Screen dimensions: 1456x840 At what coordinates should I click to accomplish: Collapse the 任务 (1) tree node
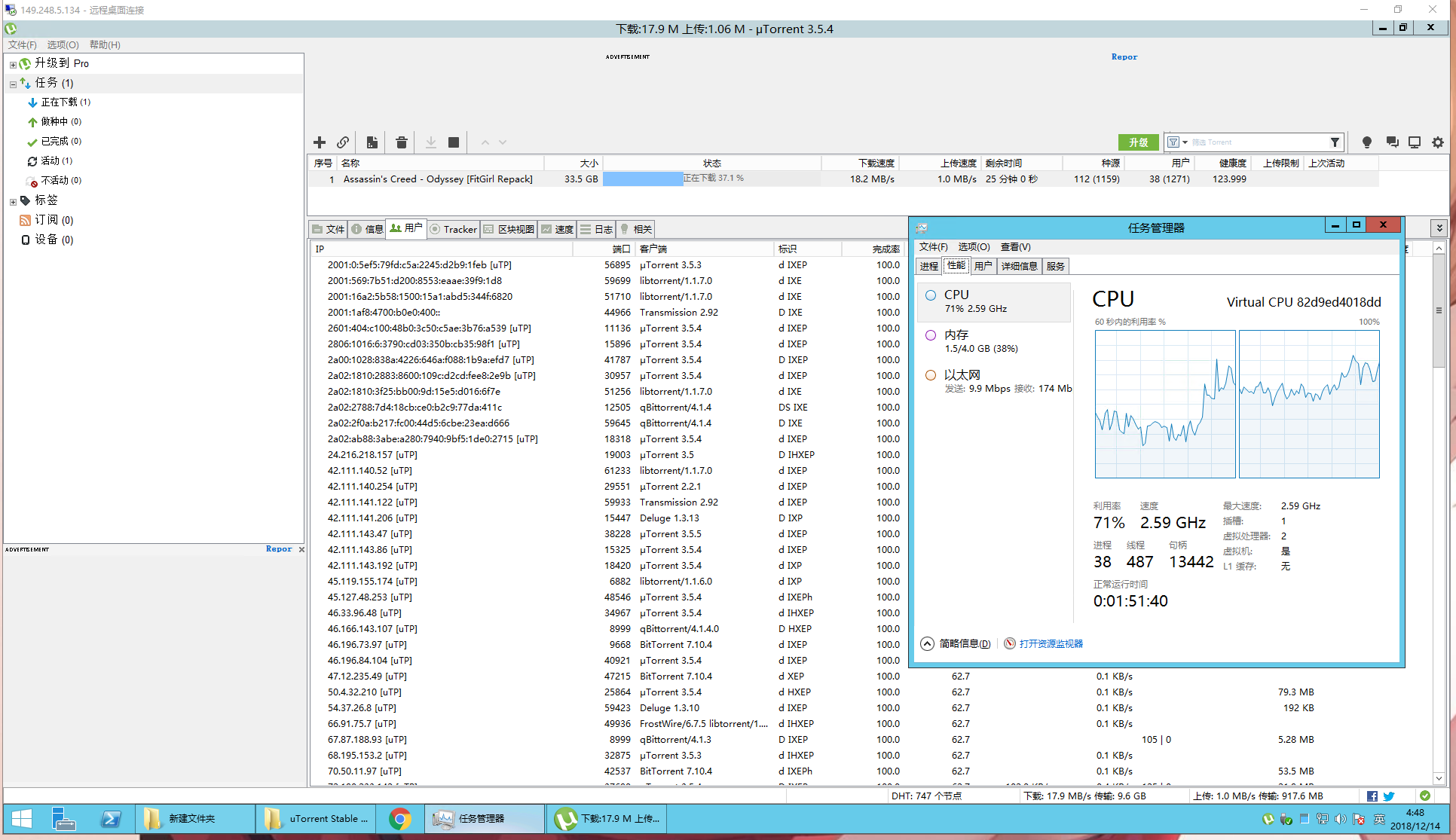tap(13, 84)
